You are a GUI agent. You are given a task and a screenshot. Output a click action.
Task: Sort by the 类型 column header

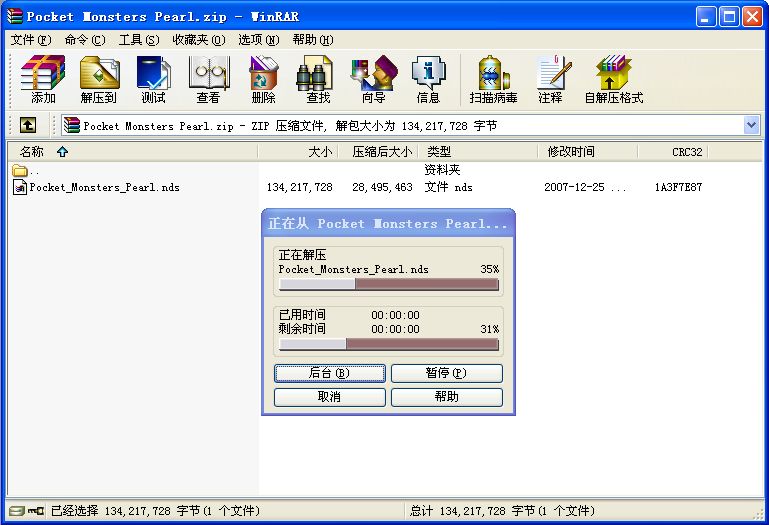(x=478, y=152)
